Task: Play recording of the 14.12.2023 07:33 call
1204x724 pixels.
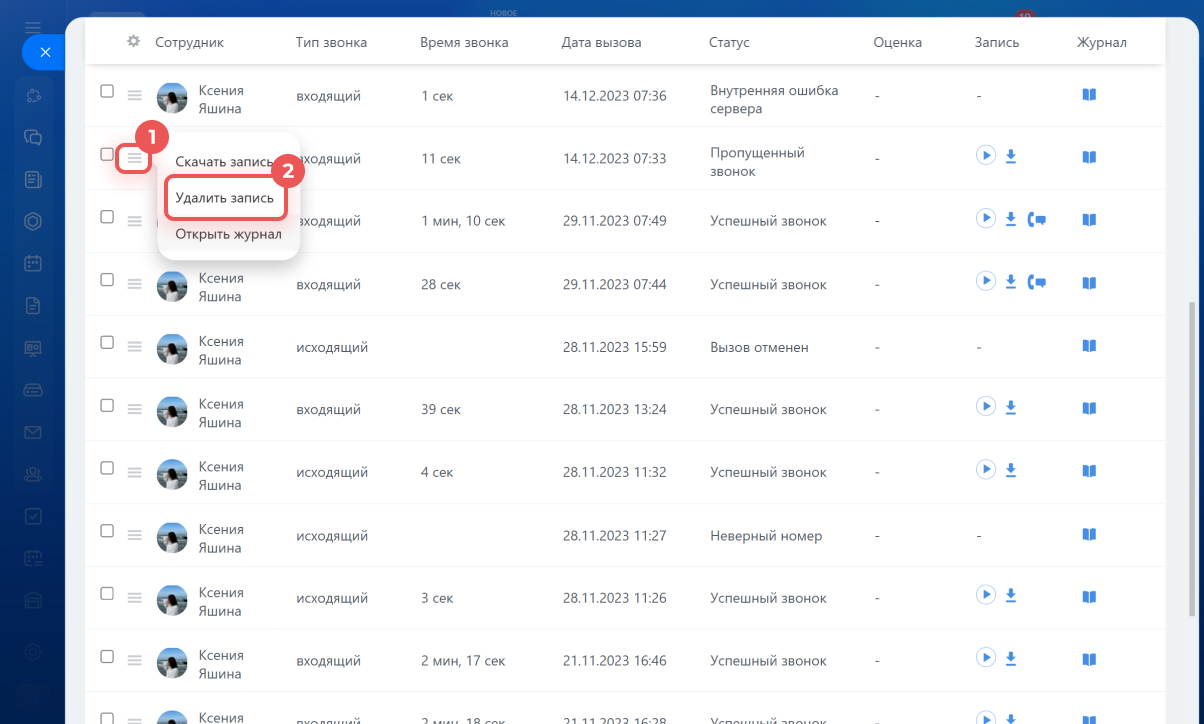Action: tap(986, 156)
